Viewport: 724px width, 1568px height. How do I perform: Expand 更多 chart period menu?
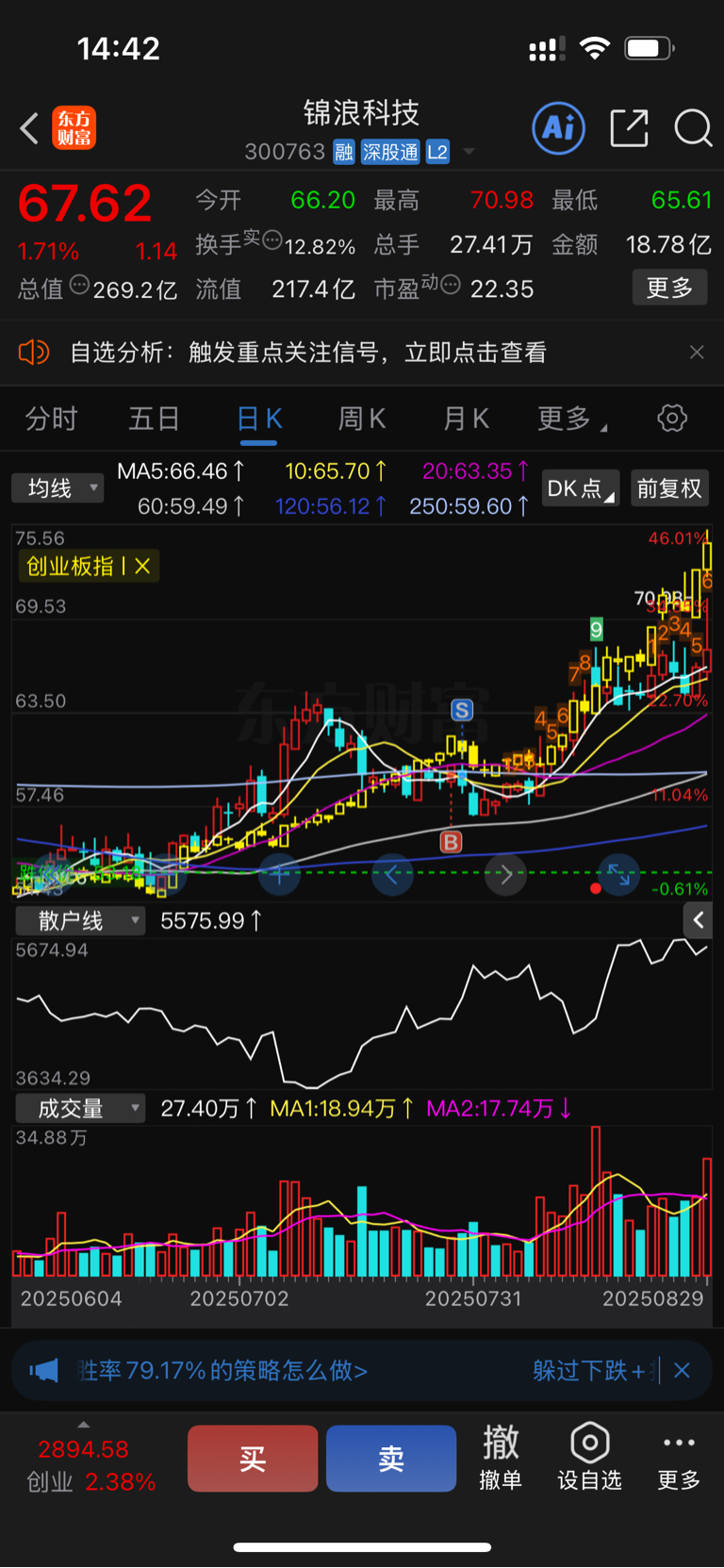pyautogui.click(x=572, y=419)
